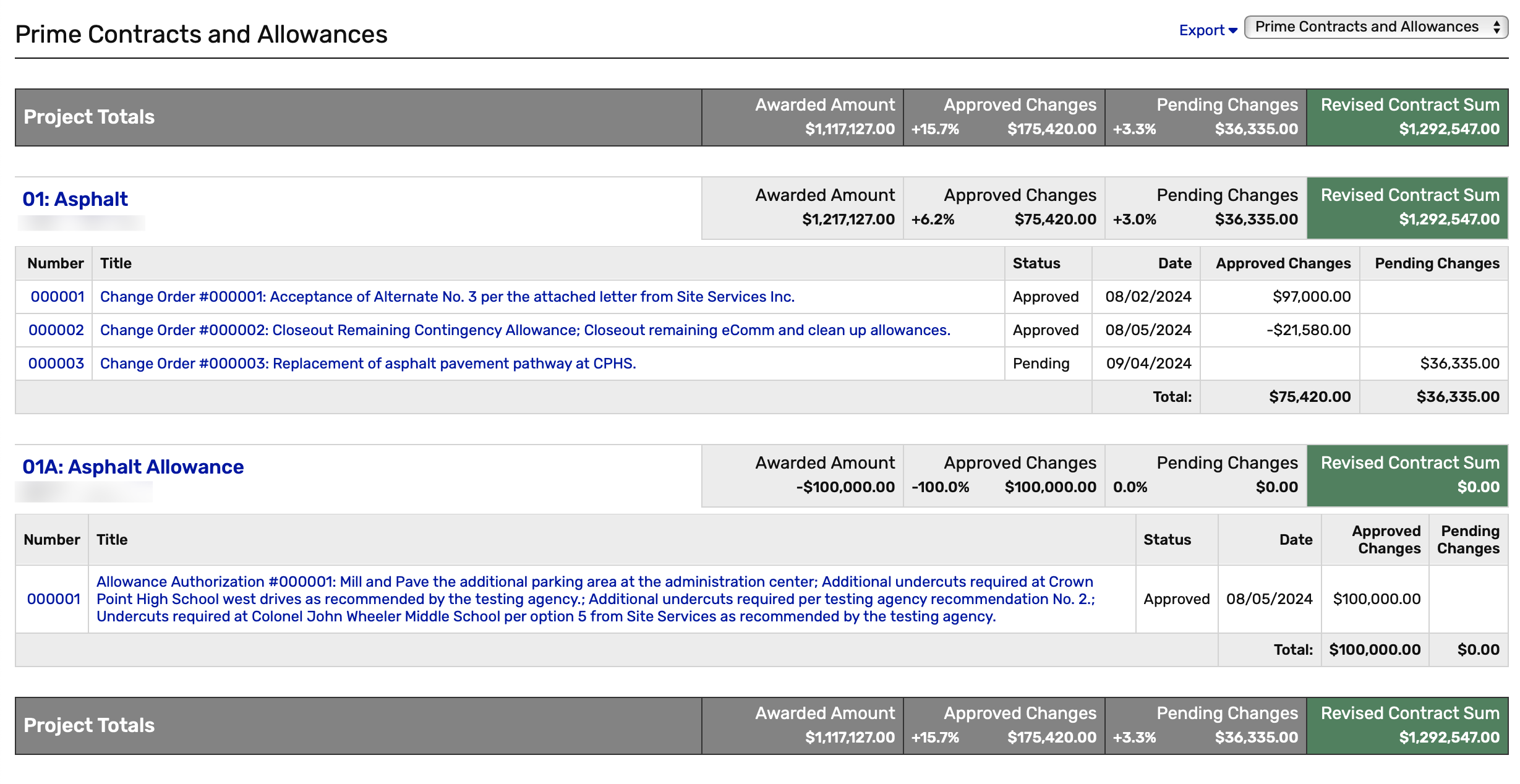This screenshot has height=784, width=1520.
Task: Click top Project Totals Revised Contract Sum cell
Action: pos(1407,117)
